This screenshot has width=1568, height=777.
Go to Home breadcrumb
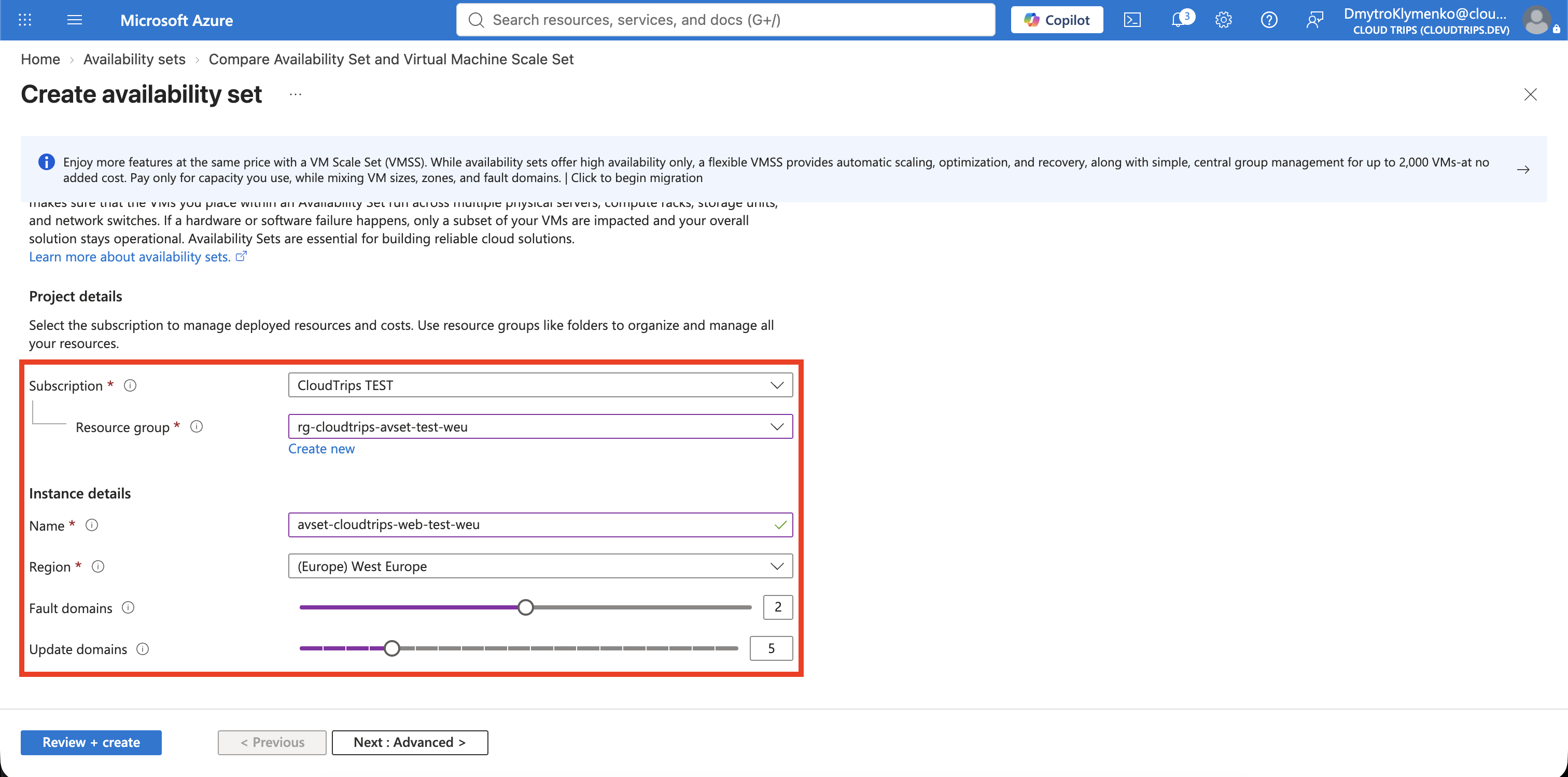coord(40,59)
